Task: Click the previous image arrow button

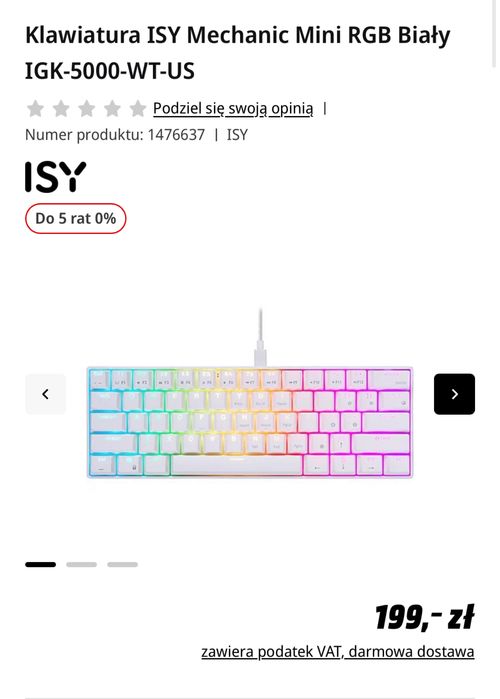Action: [45, 394]
